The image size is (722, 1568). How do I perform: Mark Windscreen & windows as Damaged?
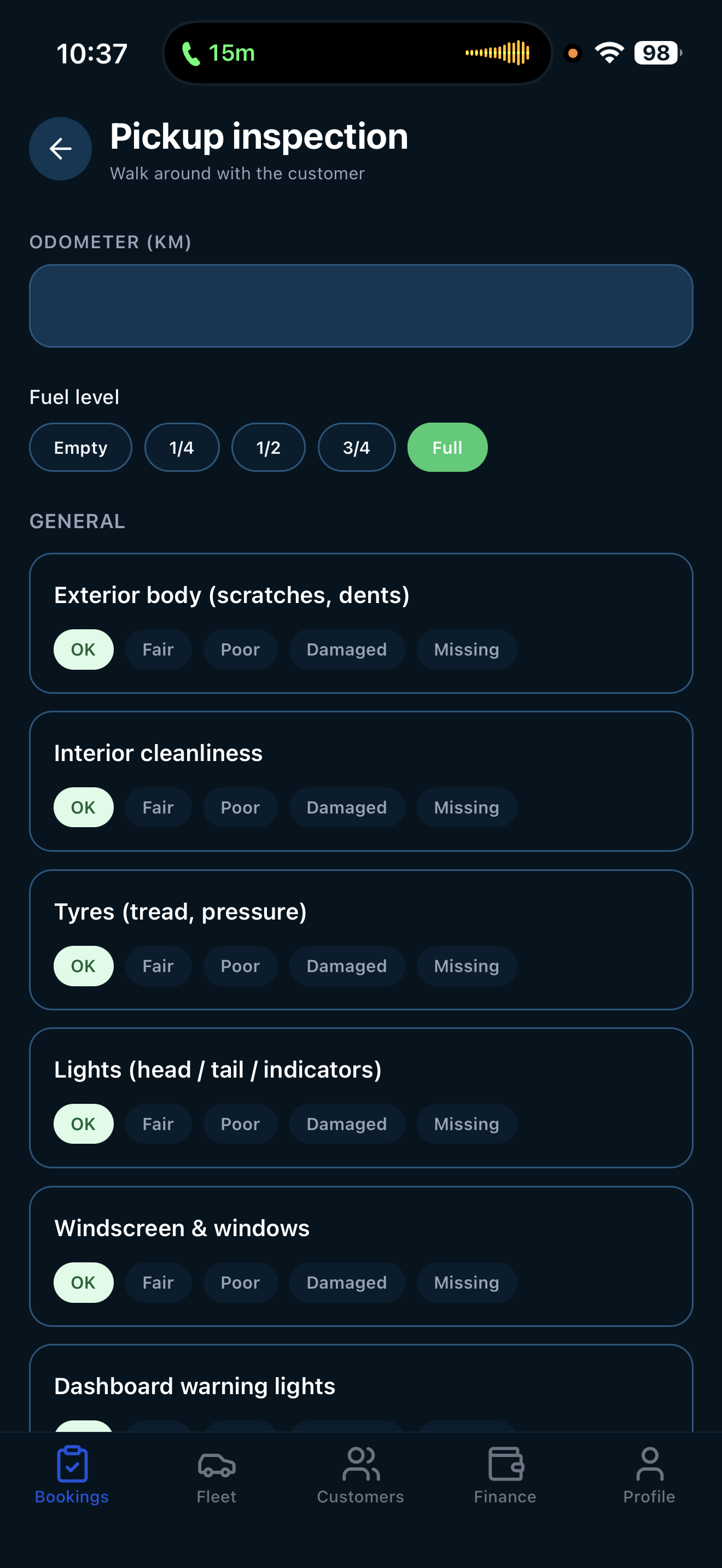pos(346,1283)
